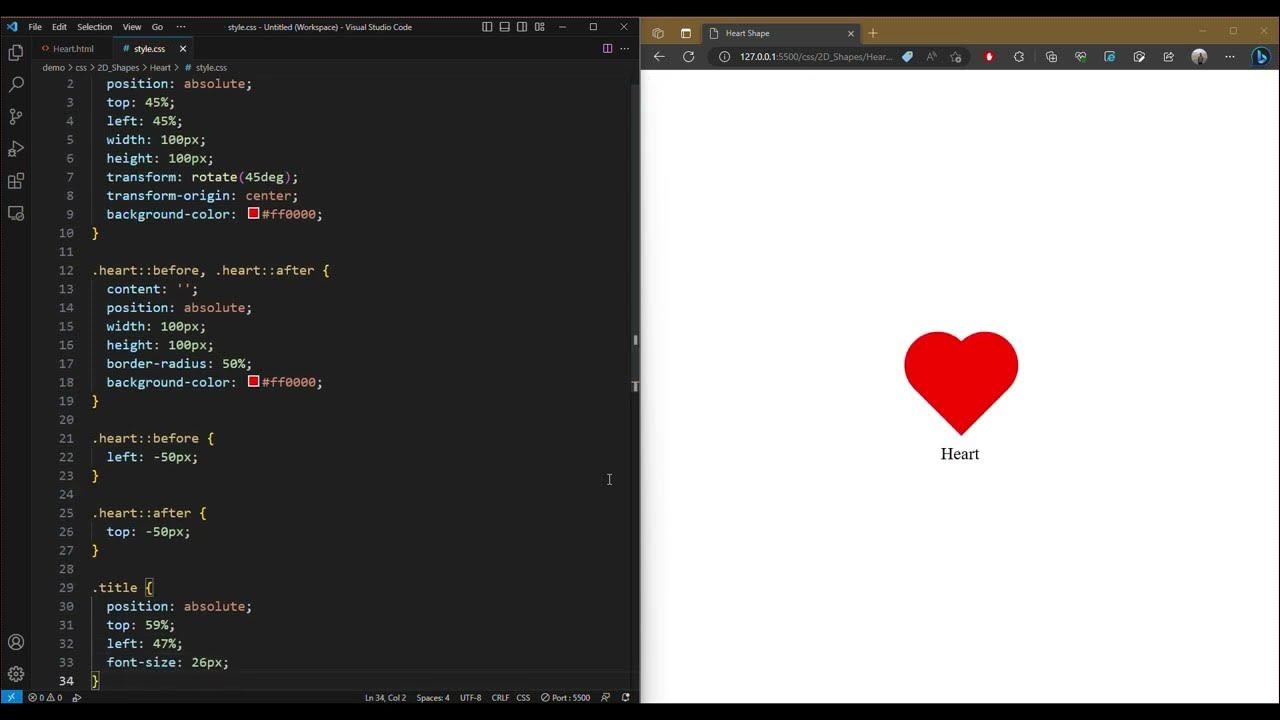Add this page to browser favorites
The height and width of the screenshot is (720, 1280).
(956, 57)
